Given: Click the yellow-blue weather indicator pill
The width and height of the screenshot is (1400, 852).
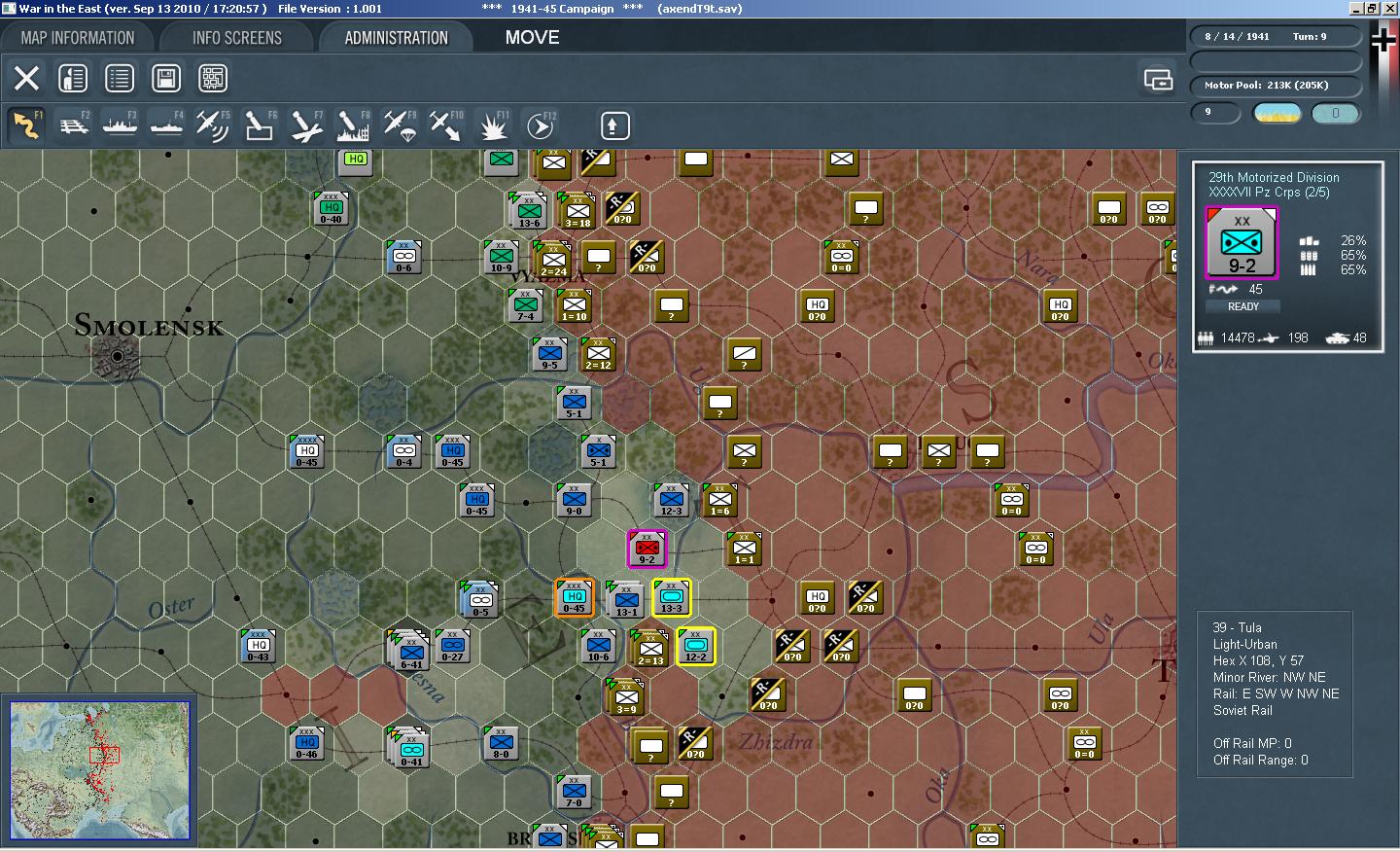Looking at the screenshot, I should click(x=1277, y=113).
